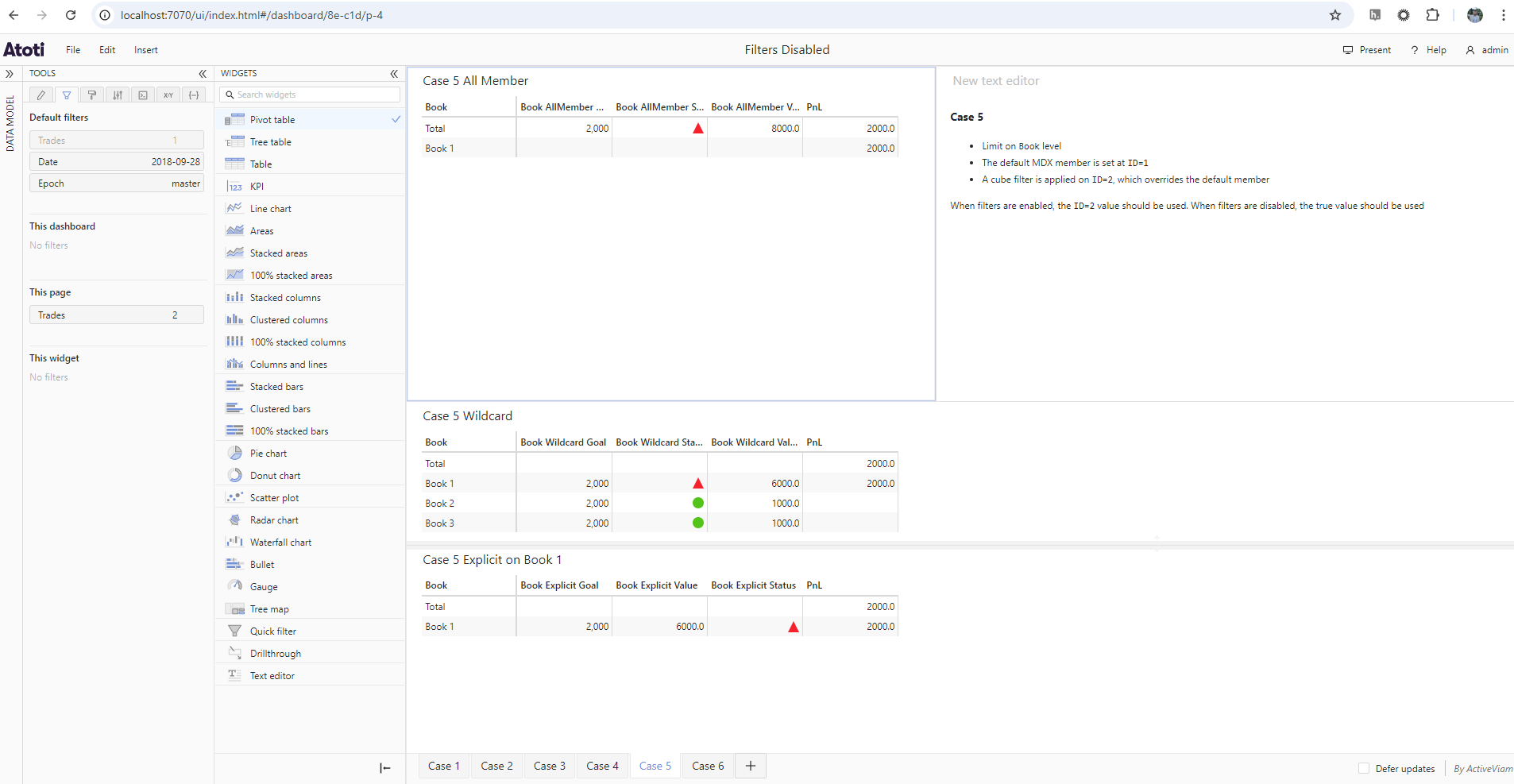Viewport: 1514px width, 784px height.
Task: Add a new dashboard page with plus
Action: click(x=751, y=766)
